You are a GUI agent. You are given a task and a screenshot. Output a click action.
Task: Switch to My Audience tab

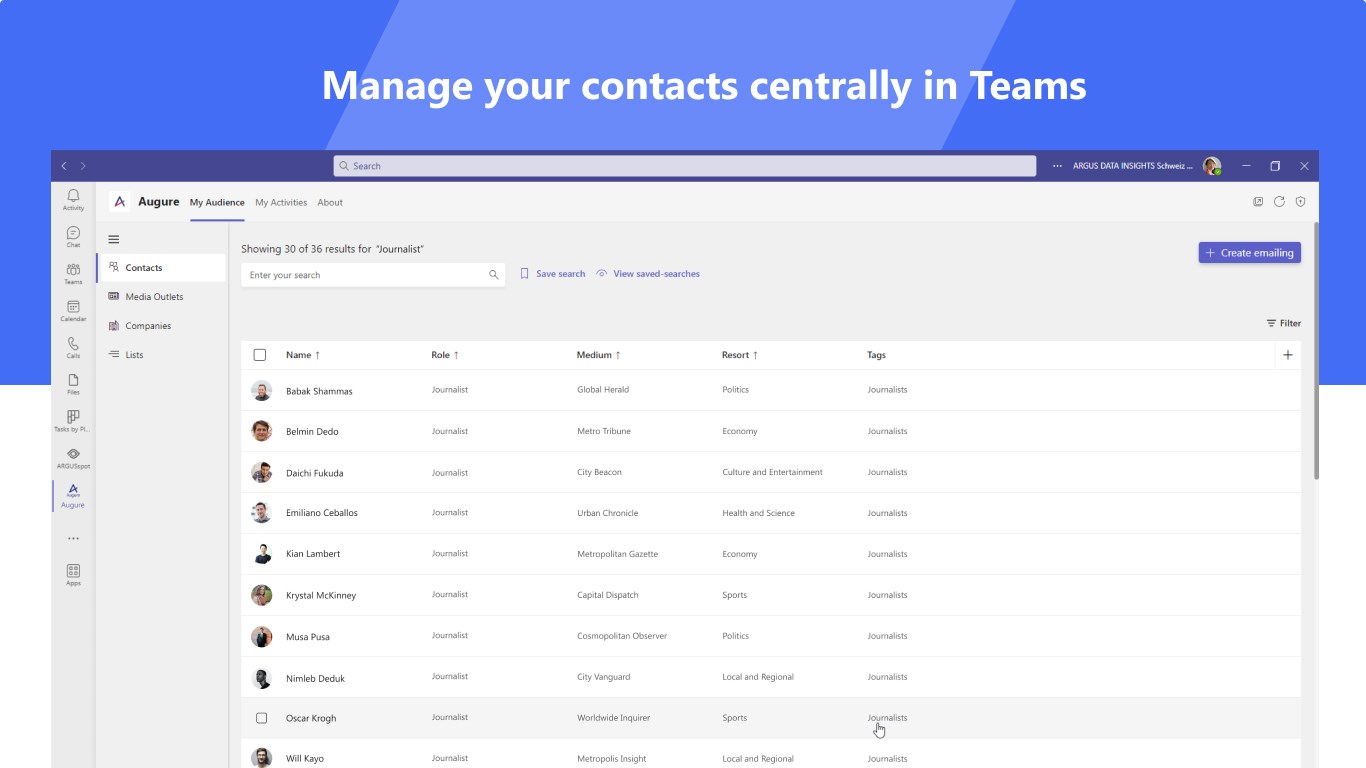pyautogui.click(x=217, y=202)
